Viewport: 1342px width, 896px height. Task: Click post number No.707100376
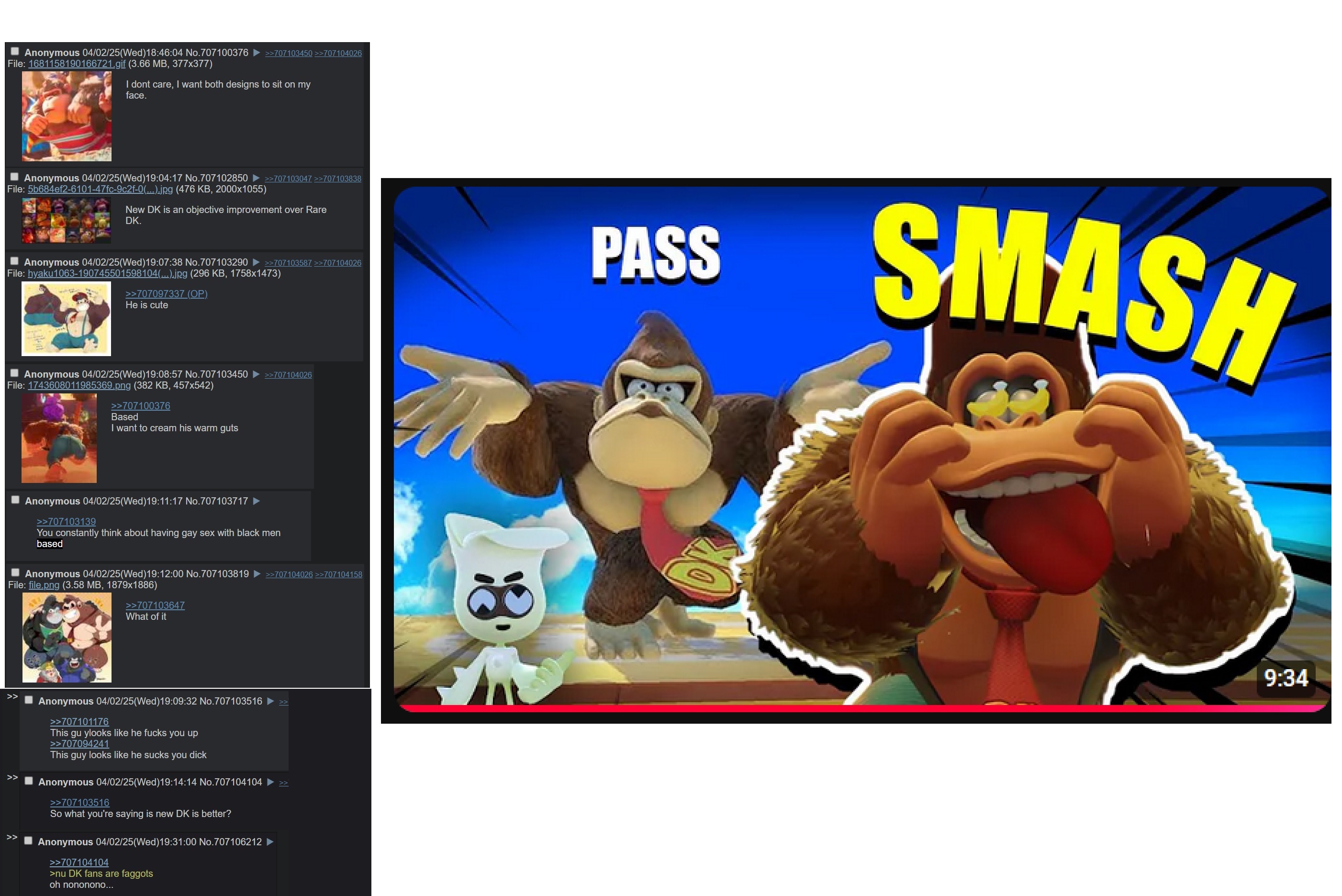pyautogui.click(x=217, y=53)
